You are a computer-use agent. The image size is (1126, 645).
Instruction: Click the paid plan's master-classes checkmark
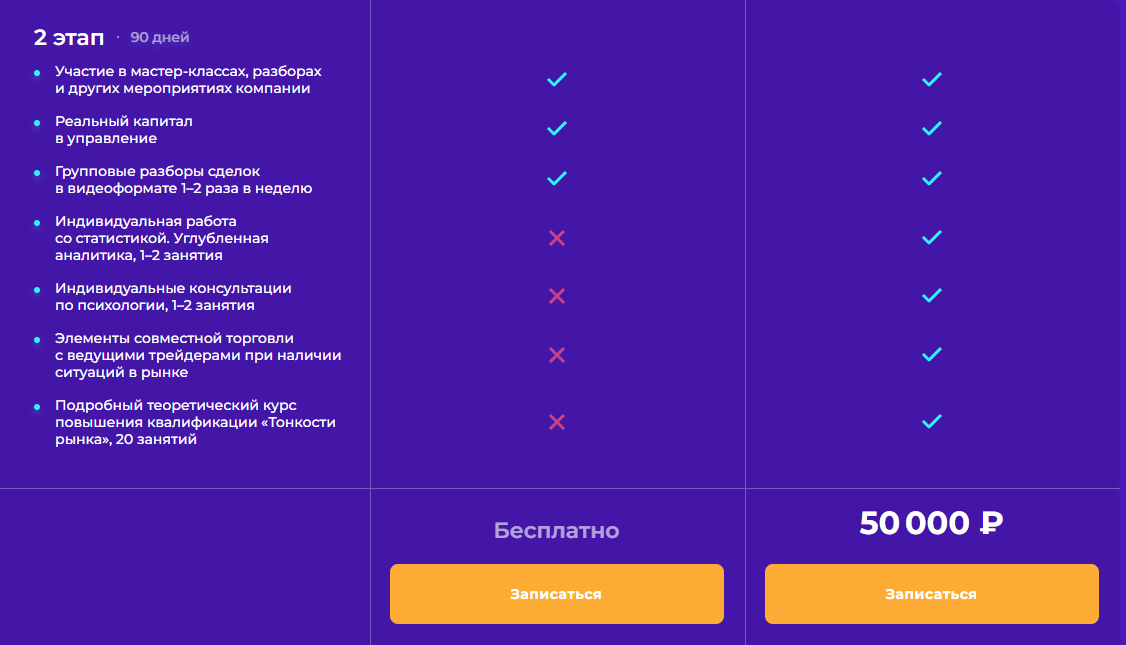click(x=932, y=79)
